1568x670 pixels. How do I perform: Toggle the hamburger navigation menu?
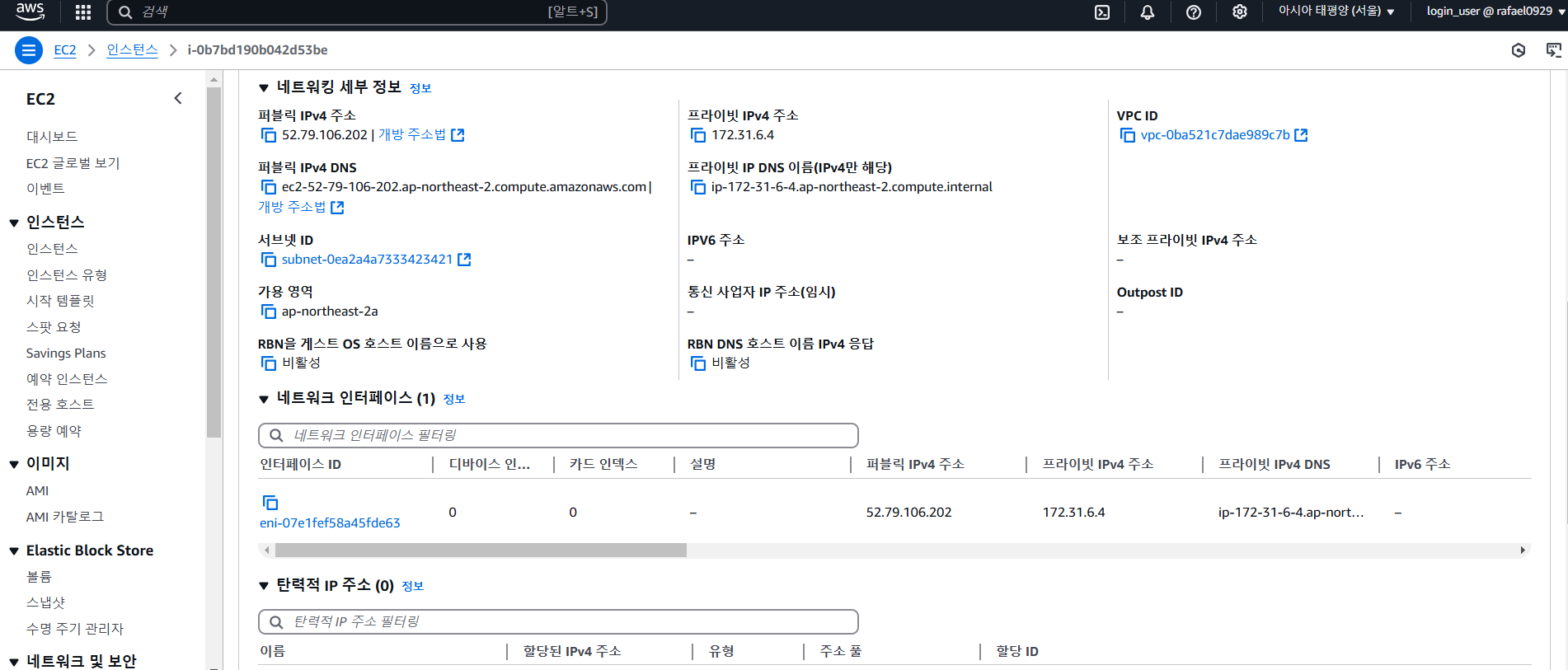click(x=29, y=50)
